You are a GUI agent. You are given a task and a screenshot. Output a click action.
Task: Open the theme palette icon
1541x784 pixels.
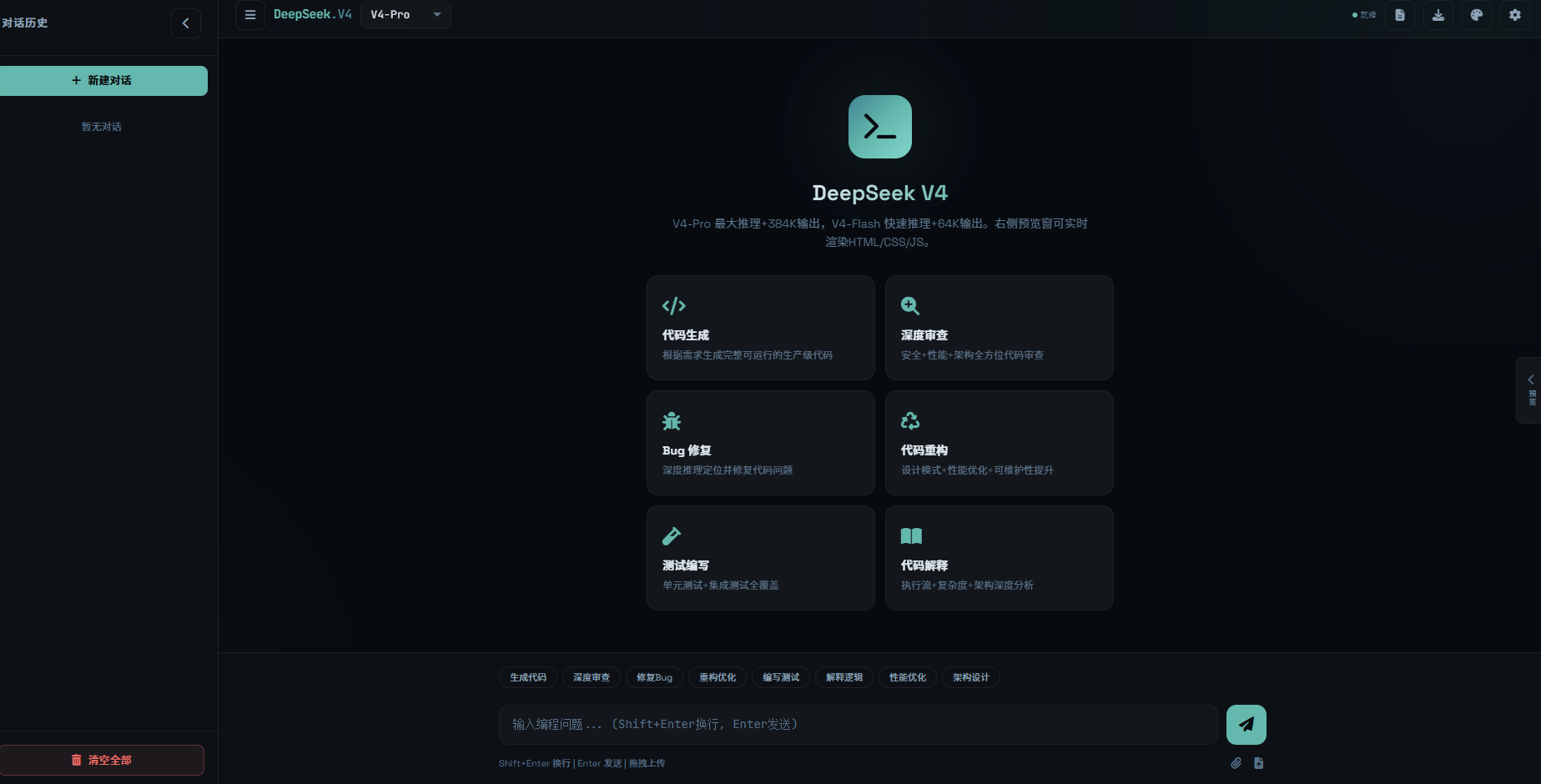(x=1477, y=15)
